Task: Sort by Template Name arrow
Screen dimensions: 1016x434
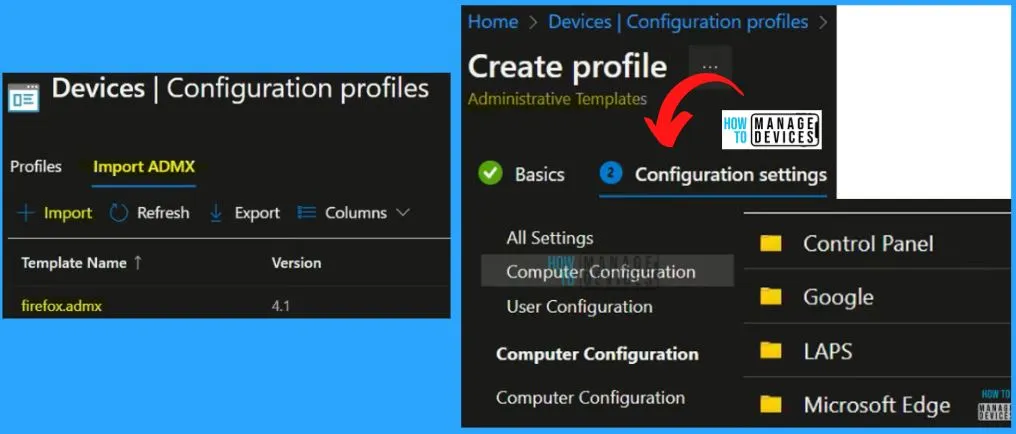Action: tap(137, 263)
